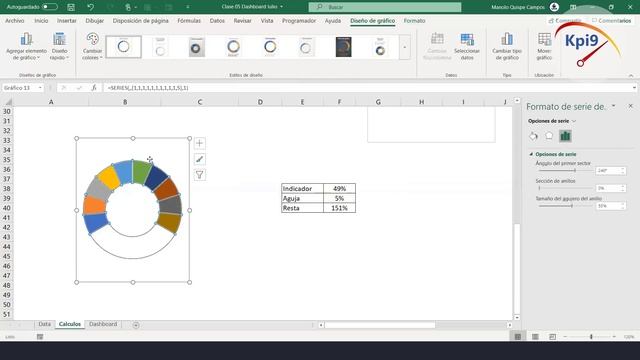Viewport: 640px width, 360px height.
Task: Switch to the Data sheet tab
Action: point(44,324)
